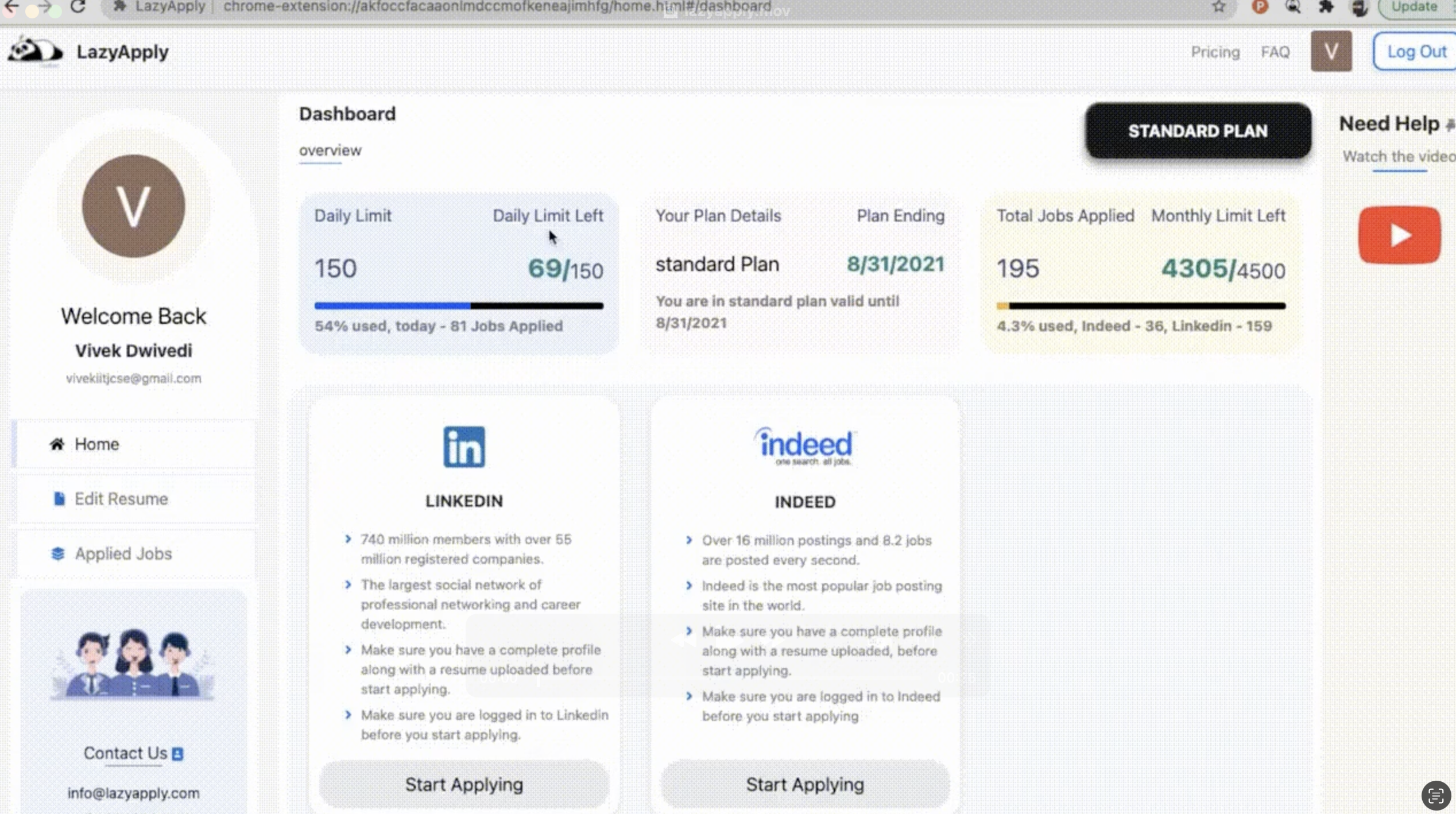The width and height of the screenshot is (1456, 814).
Task: Click the Monthly Limit Left label
Action: 1218,216
